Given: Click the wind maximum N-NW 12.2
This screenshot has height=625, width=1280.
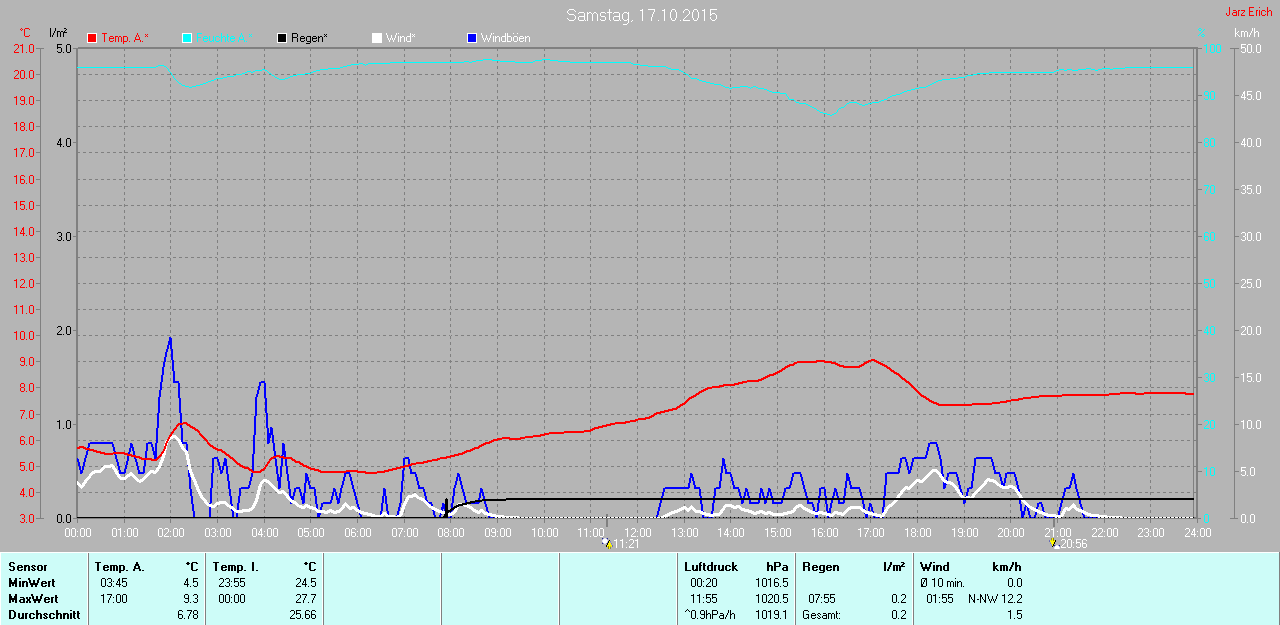Looking at the screenshot, I should pyautogui.click(x=995, y=599).
